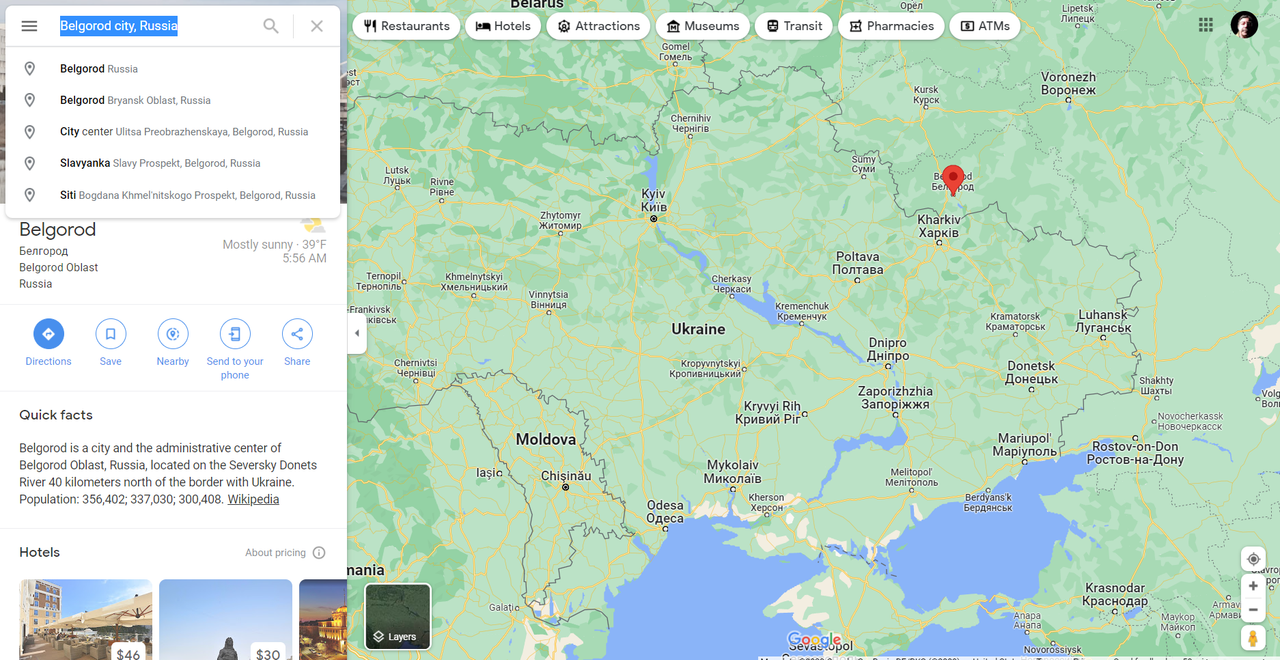Clear the search box with X

317,26
